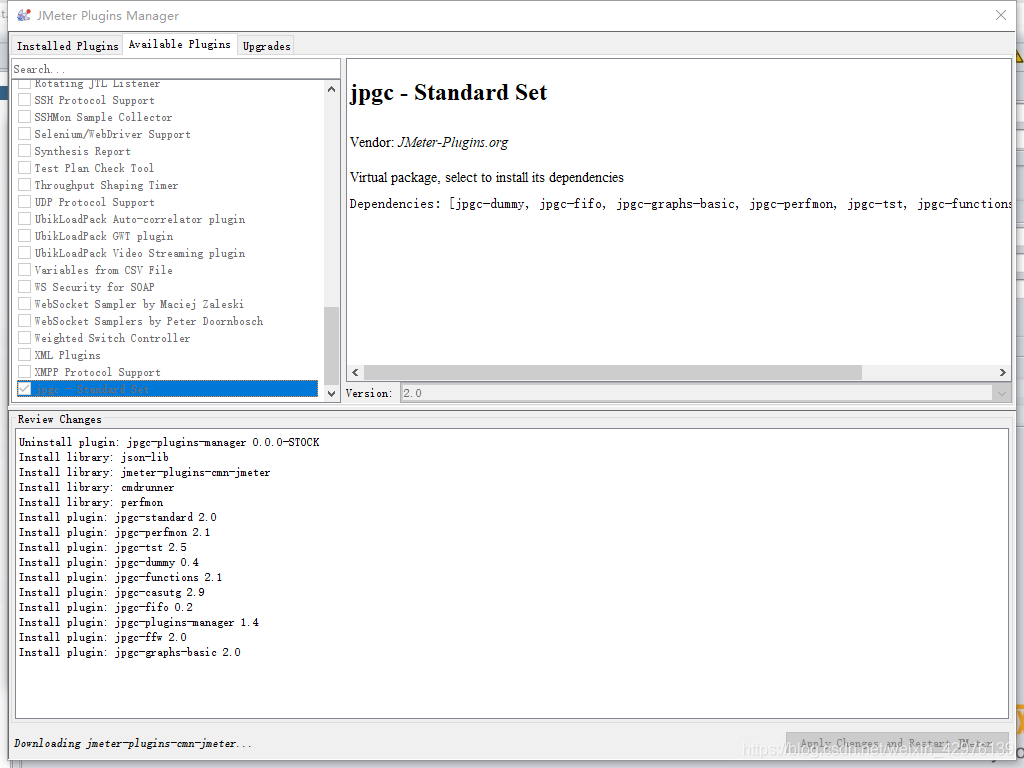Select the XMPP Protocol Support row
The image size is (1024, 768).
[167, 372]
